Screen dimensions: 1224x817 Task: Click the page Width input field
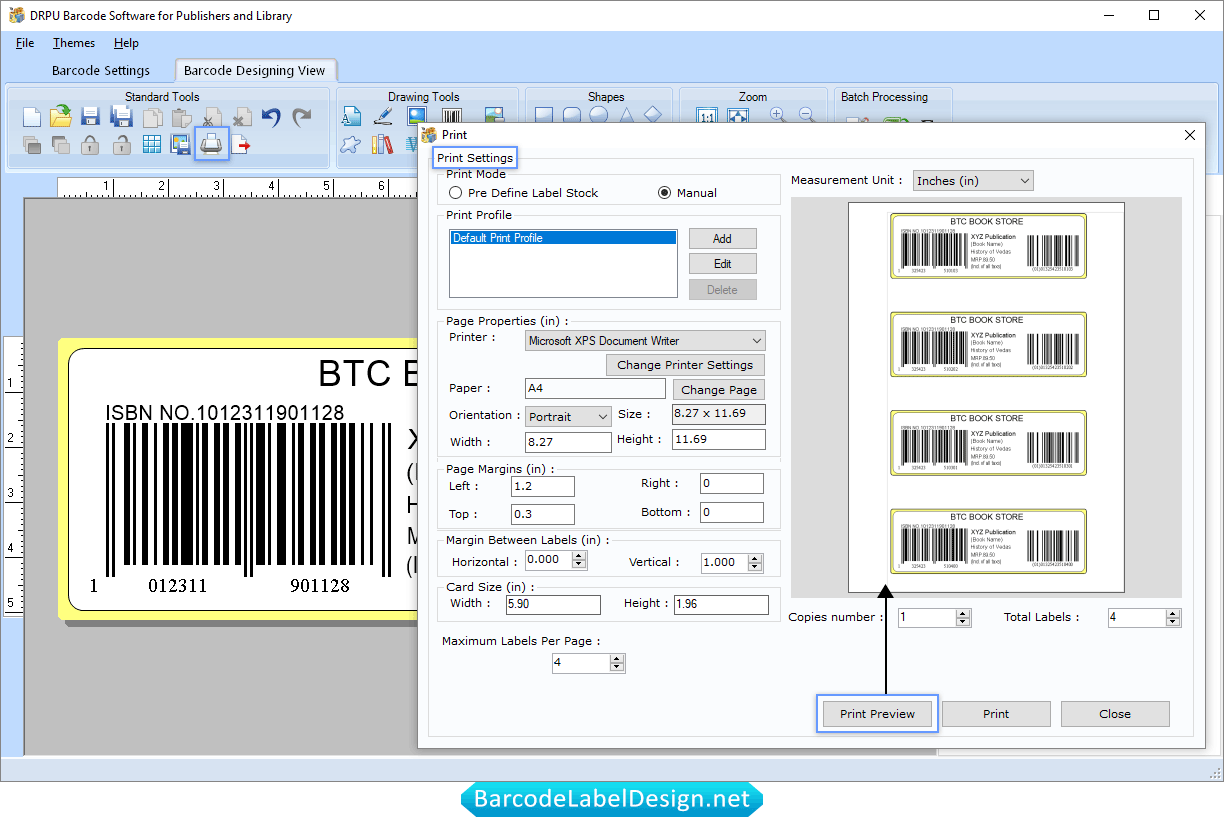[568, 442]
